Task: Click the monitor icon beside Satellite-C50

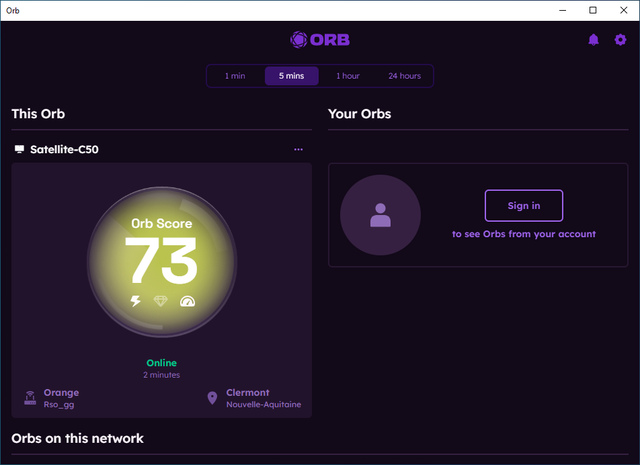Action: (x=19, y=149)
